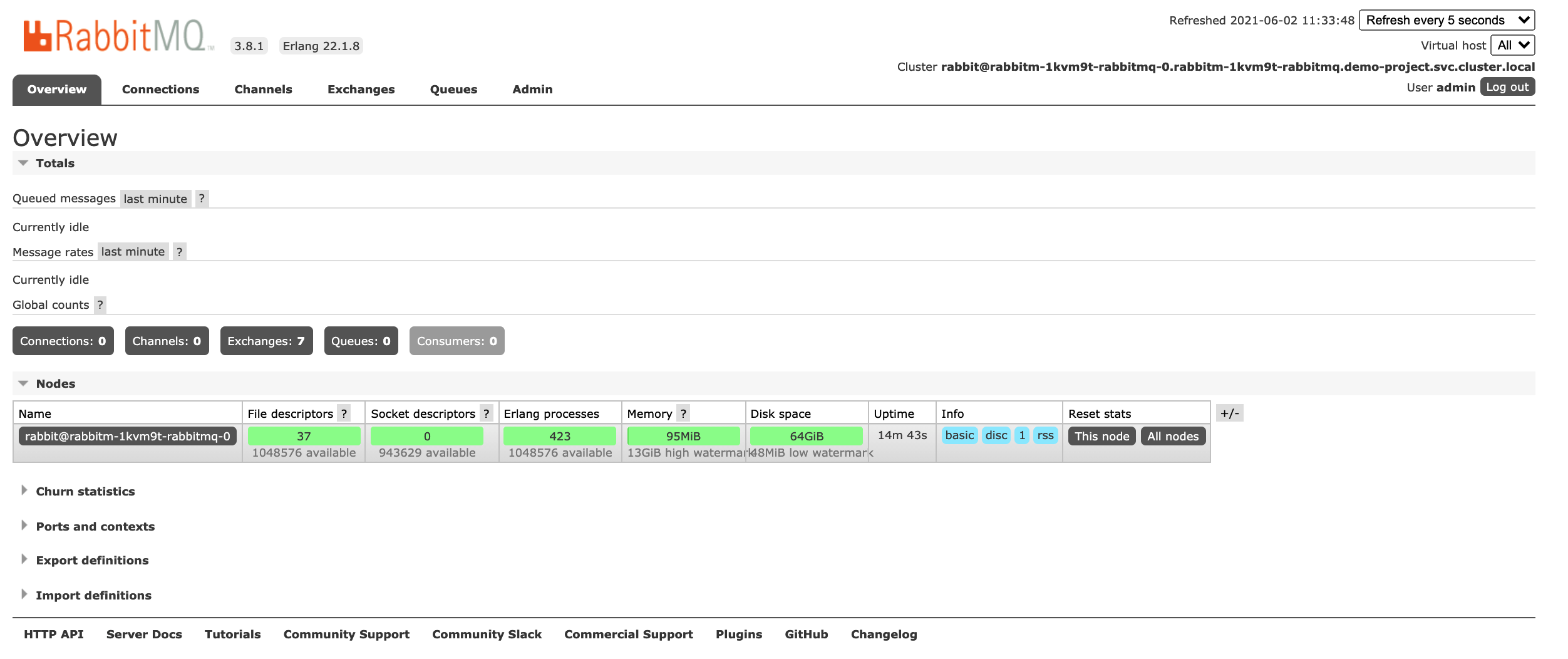Reset stats for This node

1101,437
